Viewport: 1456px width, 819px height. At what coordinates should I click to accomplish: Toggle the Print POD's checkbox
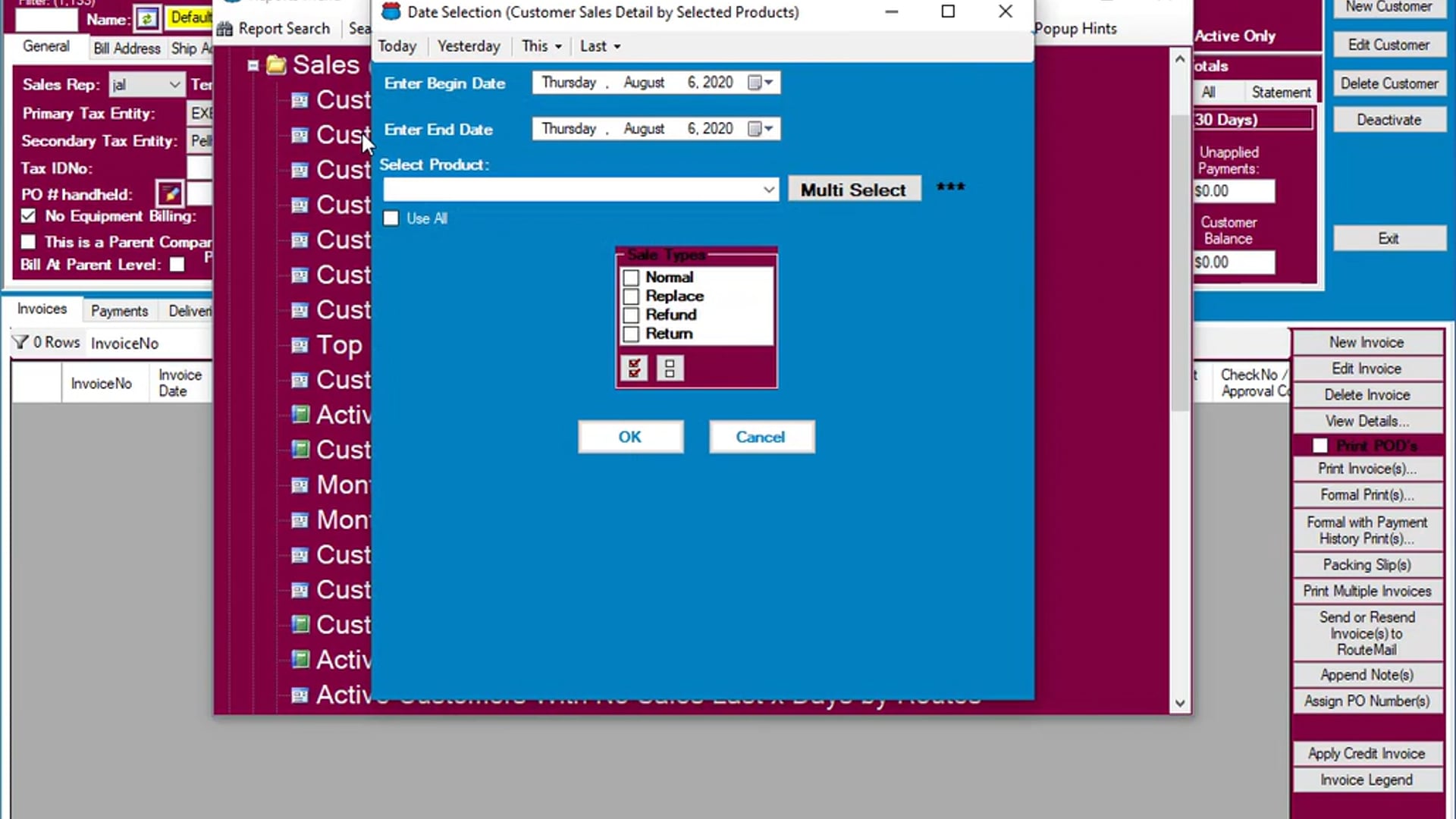1320,446
